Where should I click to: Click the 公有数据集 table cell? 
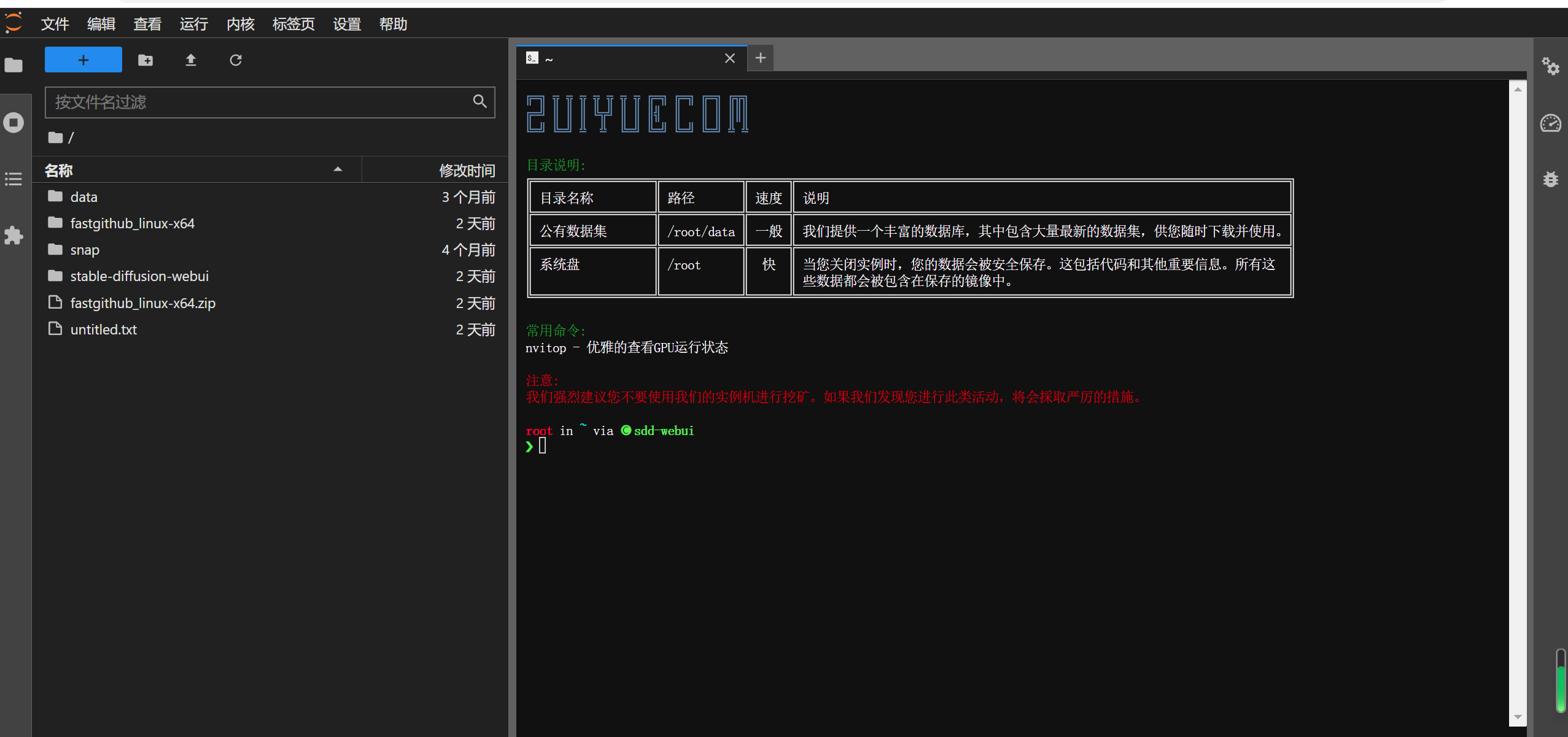pyautogui.click(x=592, y=231)
